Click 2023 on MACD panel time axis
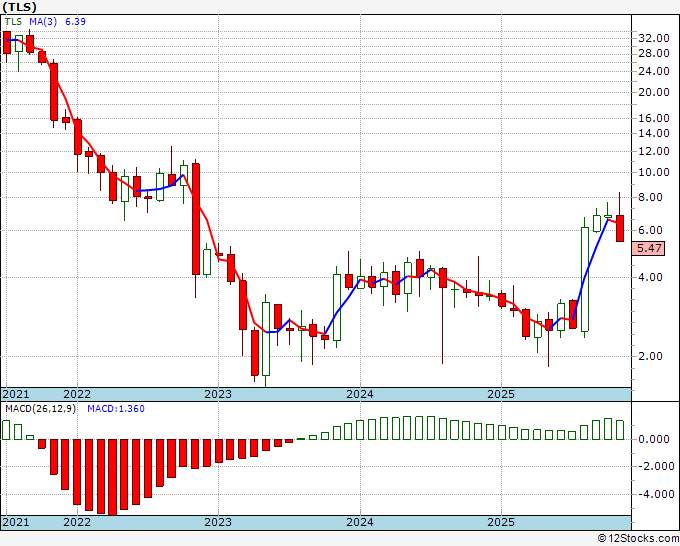The height and width of the screenshot is (546, 680). pos(218,522)
